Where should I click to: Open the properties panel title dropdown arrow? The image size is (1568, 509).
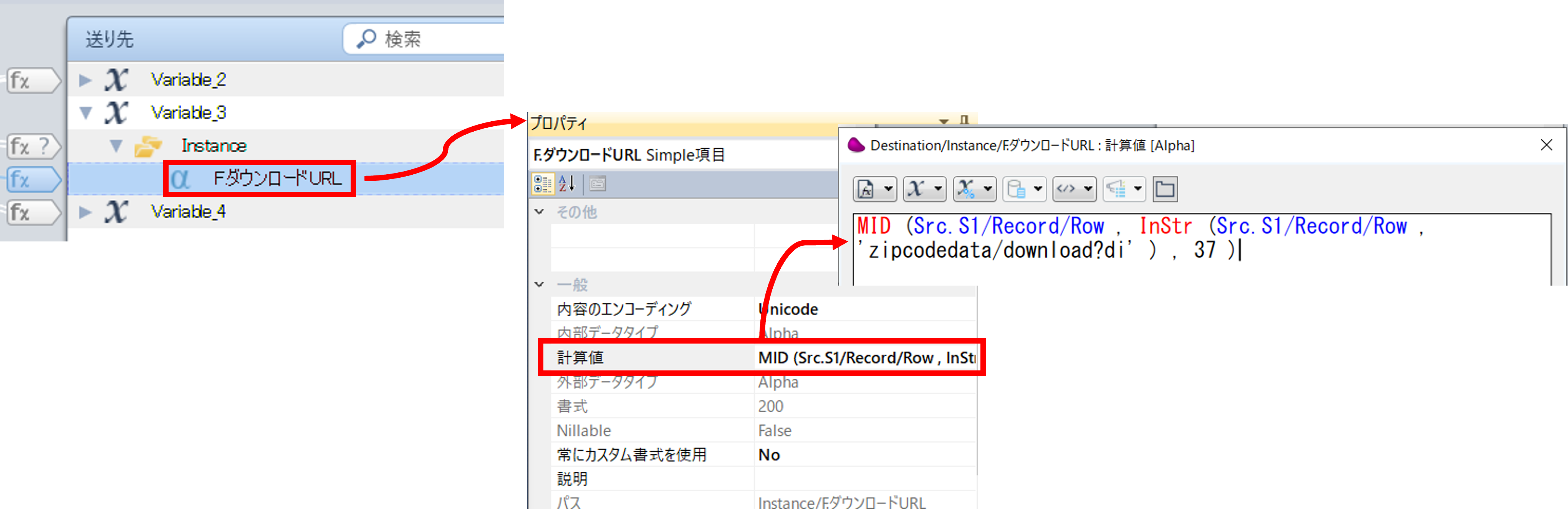coord(944,122)
